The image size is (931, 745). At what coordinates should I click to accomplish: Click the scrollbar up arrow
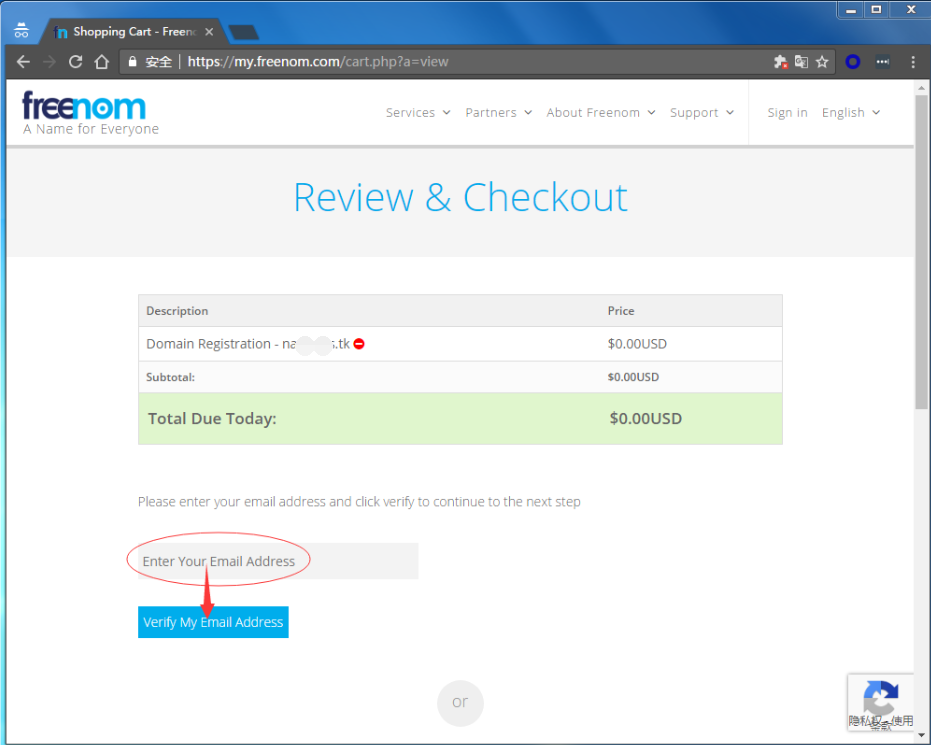921,88
